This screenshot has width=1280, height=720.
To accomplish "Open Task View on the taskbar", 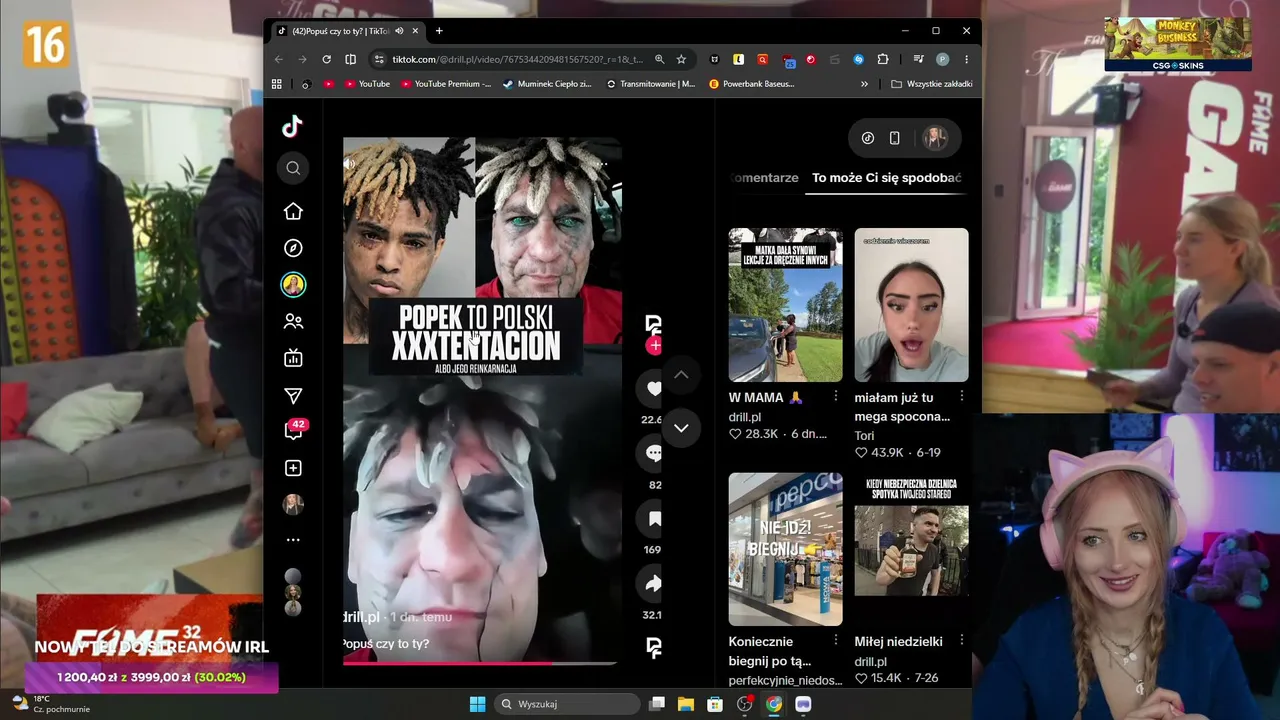I will [x=657, y=704].
